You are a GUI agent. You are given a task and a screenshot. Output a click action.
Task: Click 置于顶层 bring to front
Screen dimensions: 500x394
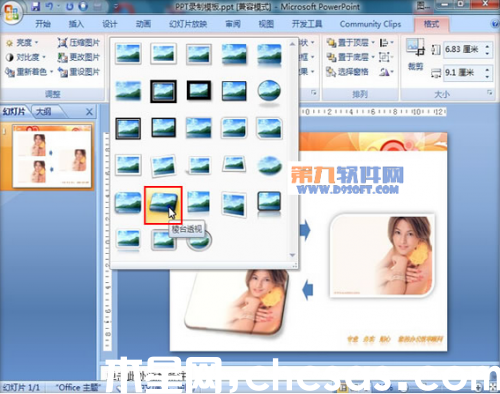348,43
